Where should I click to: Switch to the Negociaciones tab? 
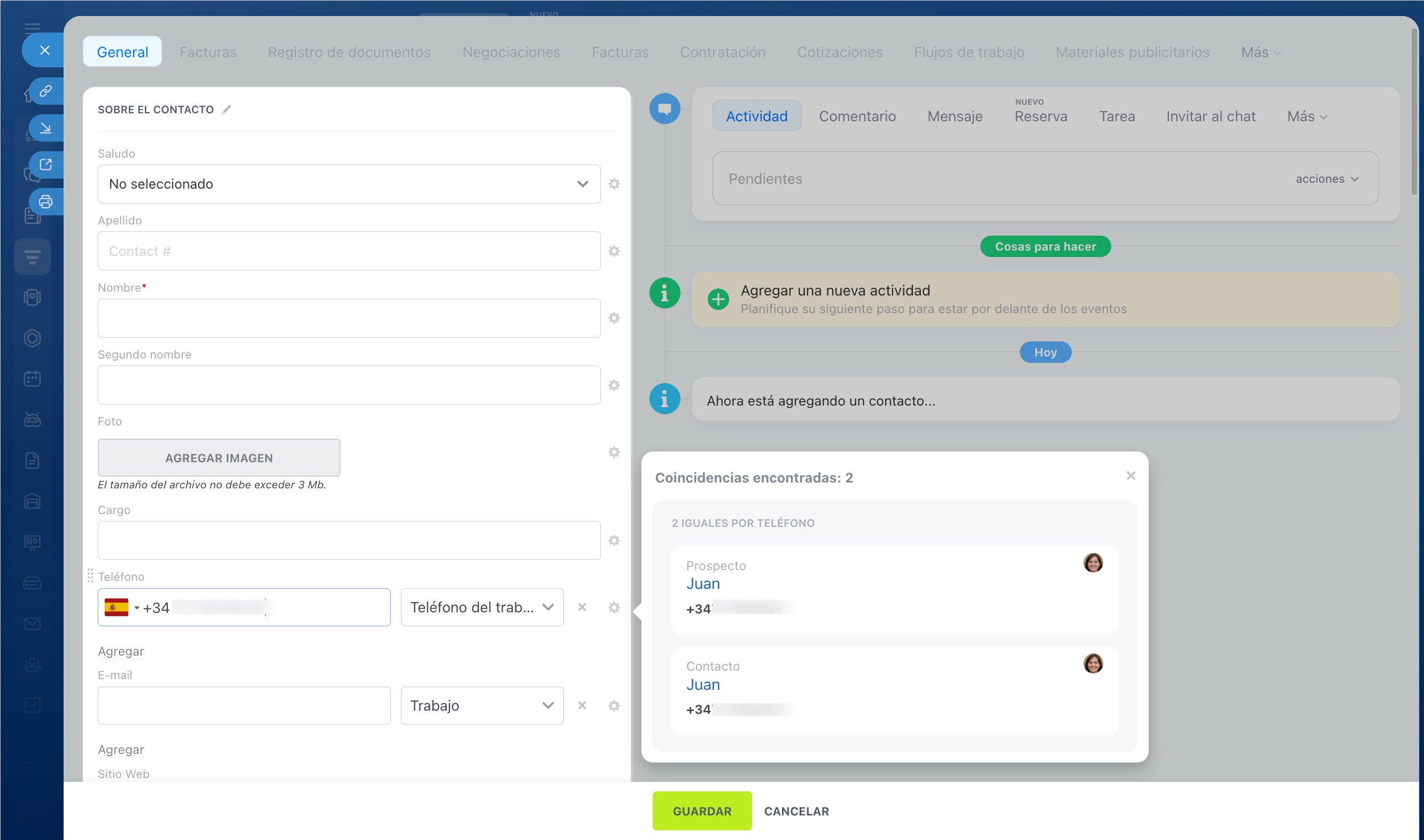click(510, 52)
